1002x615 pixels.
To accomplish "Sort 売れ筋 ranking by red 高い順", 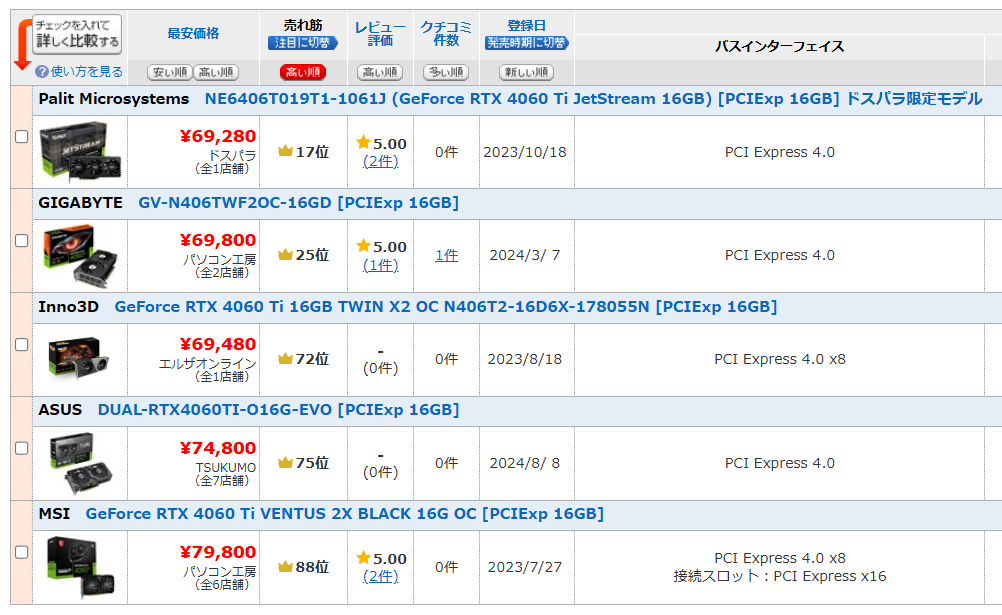I will [x=303, y=72].
